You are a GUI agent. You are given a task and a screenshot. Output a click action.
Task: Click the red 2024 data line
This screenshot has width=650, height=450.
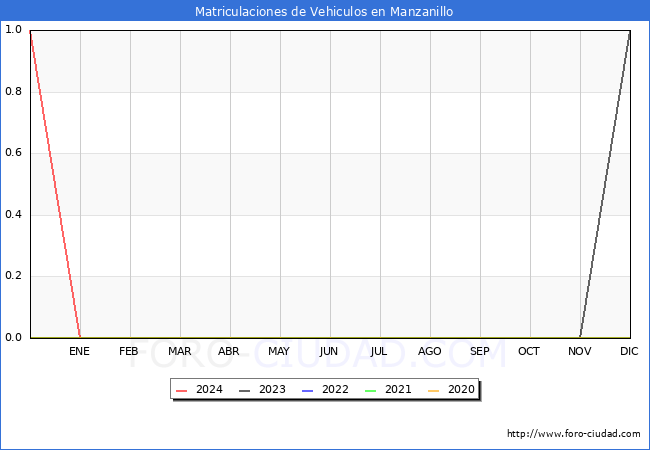55,184
